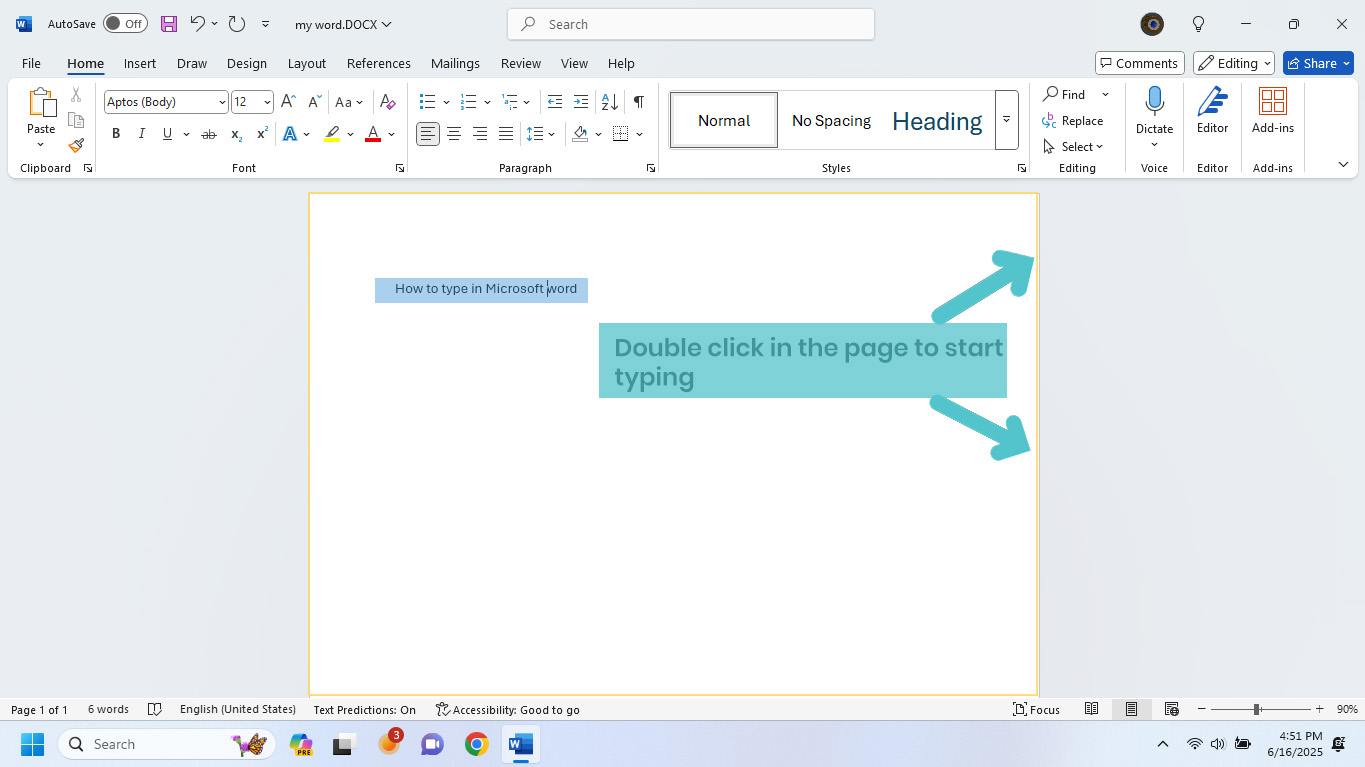Toggle strikethrough formatting
Screen dimensions: 1365x767
click(x=208, y=133)
